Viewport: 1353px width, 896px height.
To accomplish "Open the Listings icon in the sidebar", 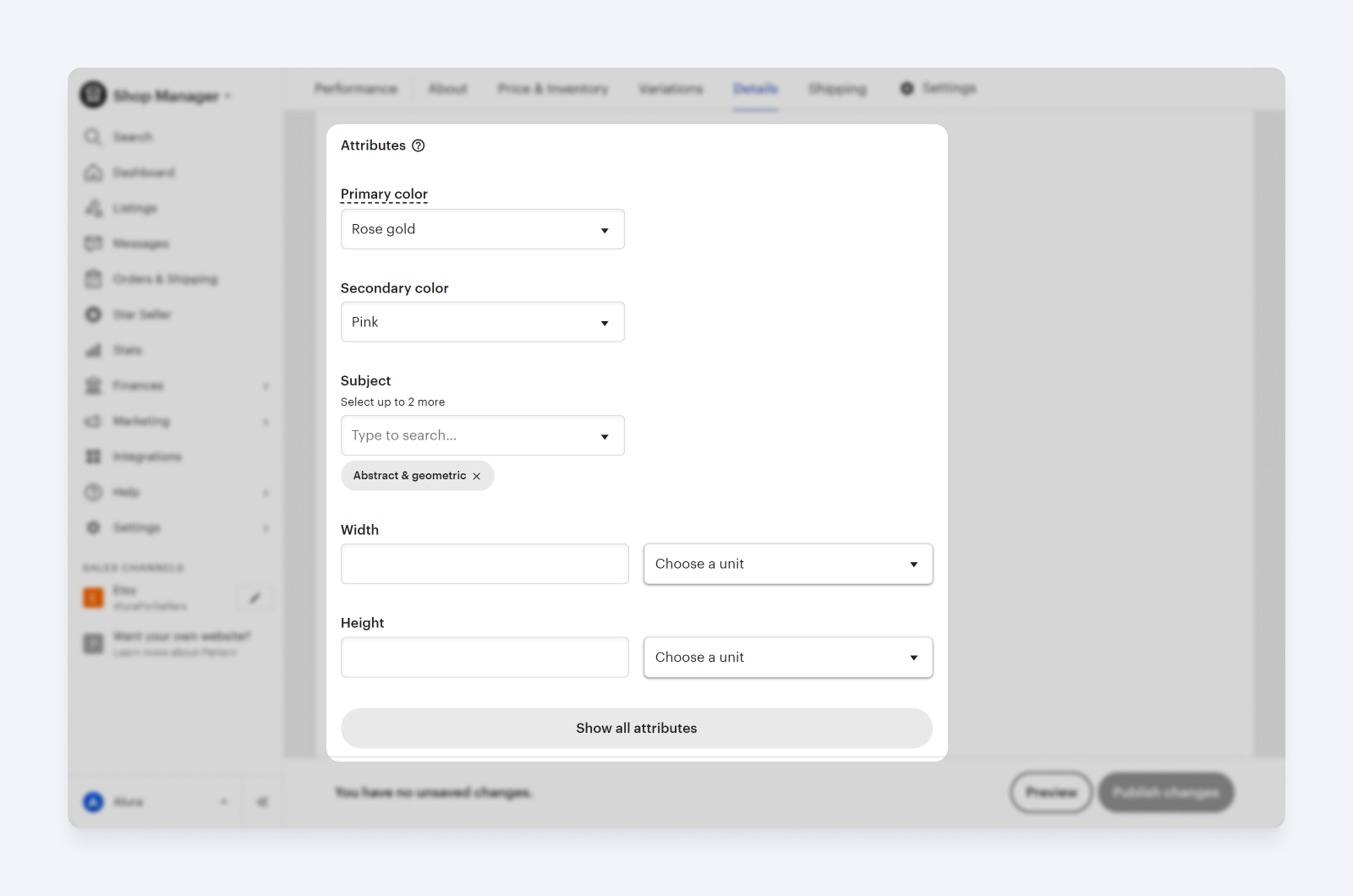I will click(x=93, y=208).
